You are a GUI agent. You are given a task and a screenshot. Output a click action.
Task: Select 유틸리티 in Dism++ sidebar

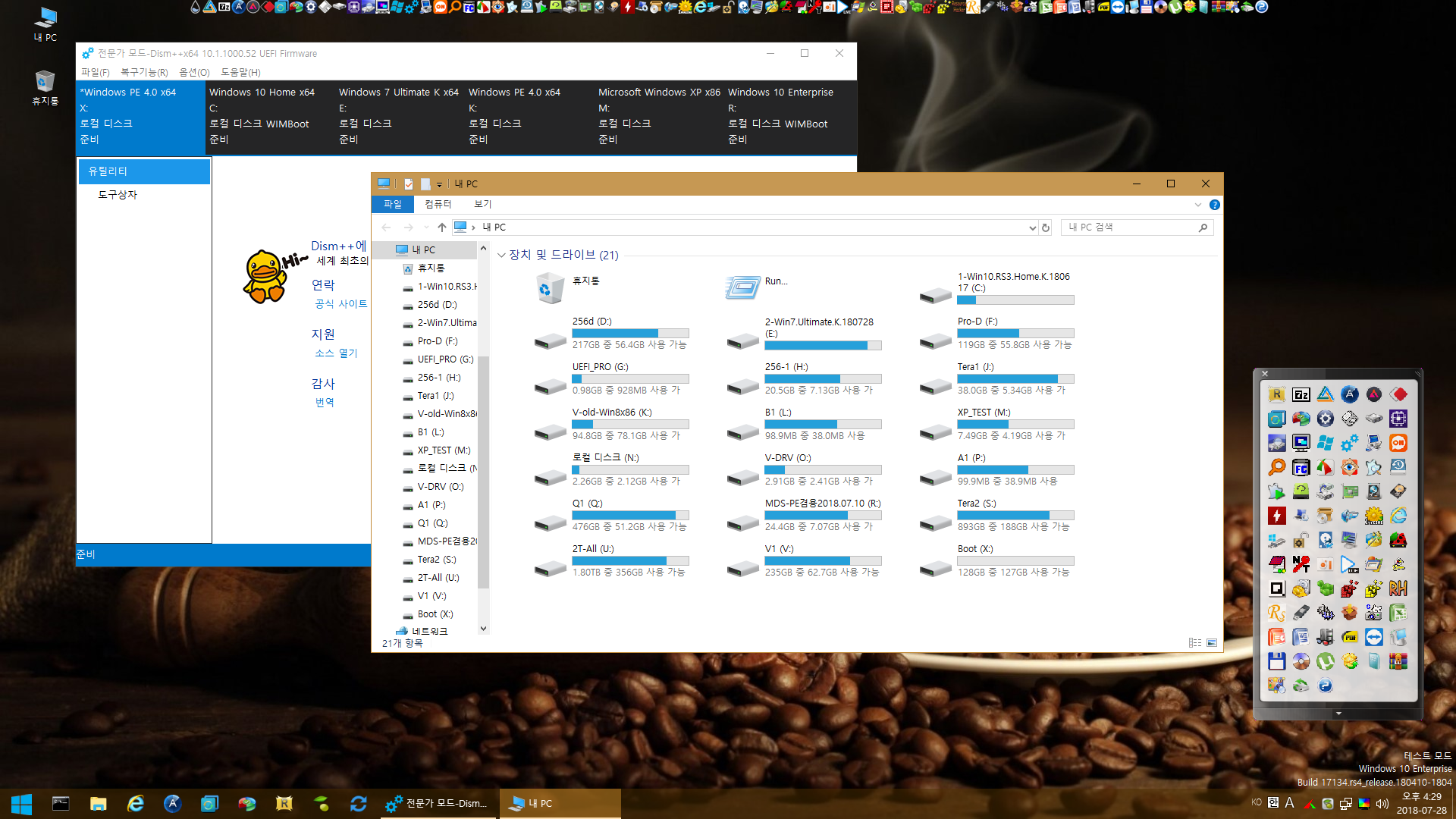coord(144,171)
